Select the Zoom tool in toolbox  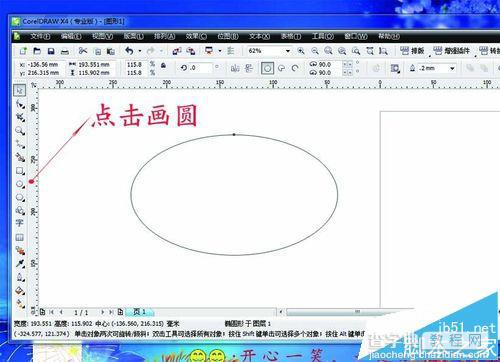(20, 131)
